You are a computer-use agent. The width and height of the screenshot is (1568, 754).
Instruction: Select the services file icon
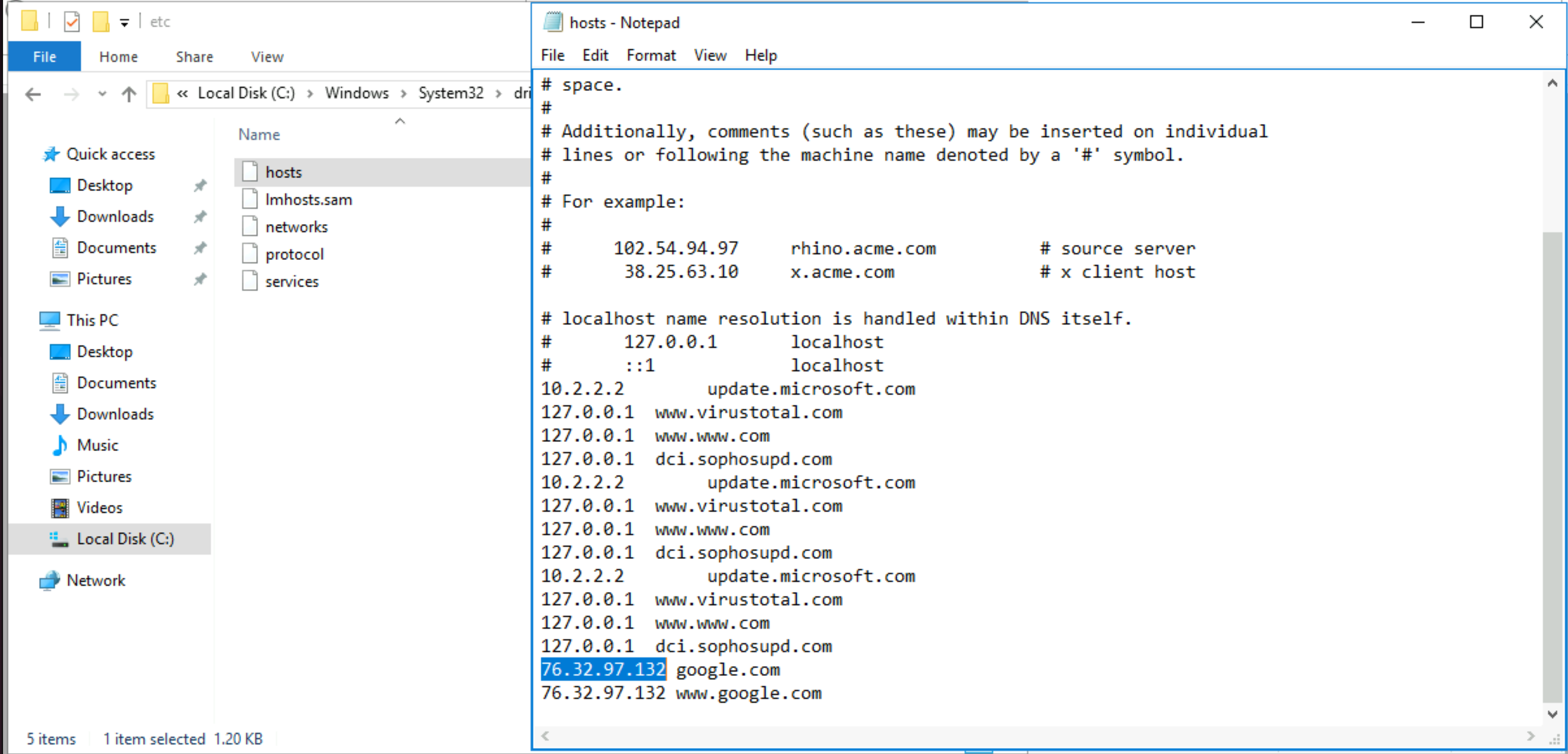[x=249, y=281]
